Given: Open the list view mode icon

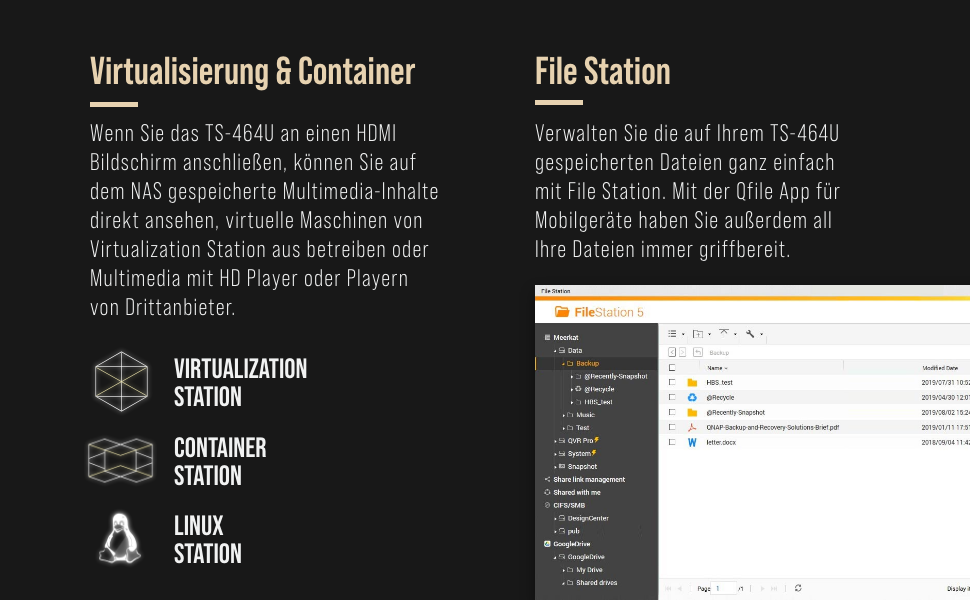Looking at the screenshot, I should [672, 334].
